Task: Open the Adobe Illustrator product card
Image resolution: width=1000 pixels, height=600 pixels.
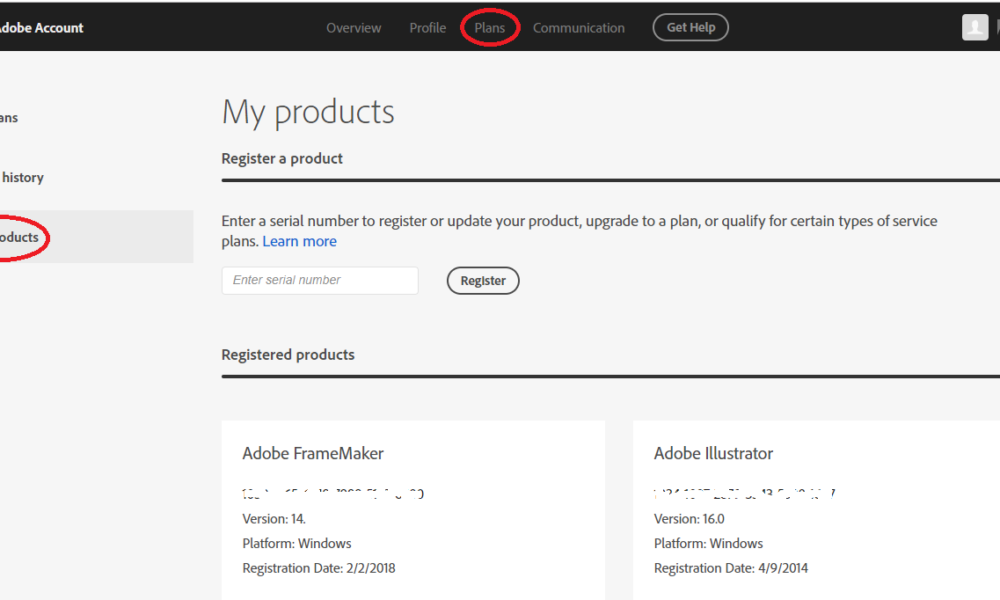Action: tap(713, 453)
